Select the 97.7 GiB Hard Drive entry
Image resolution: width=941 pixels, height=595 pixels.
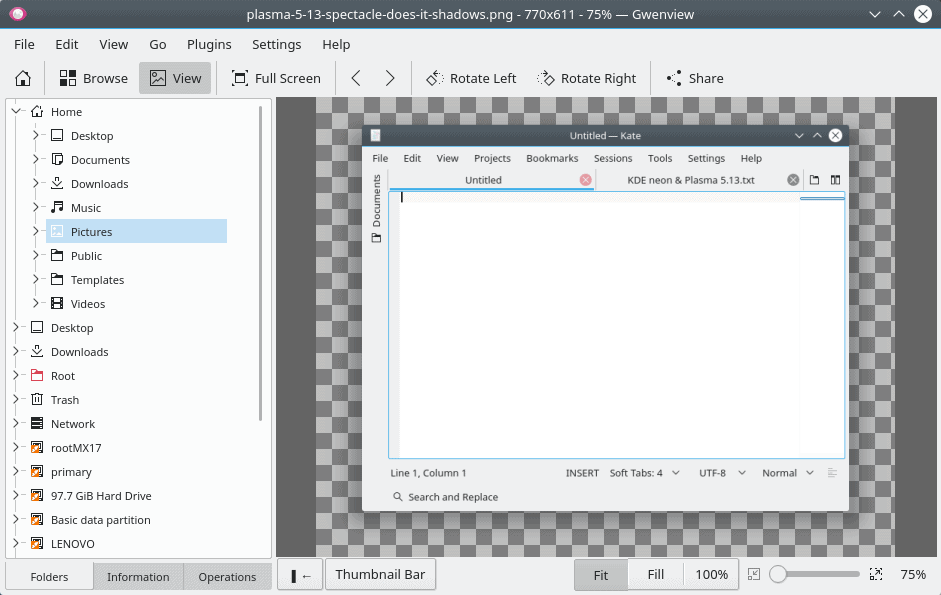tap(101, 496)
